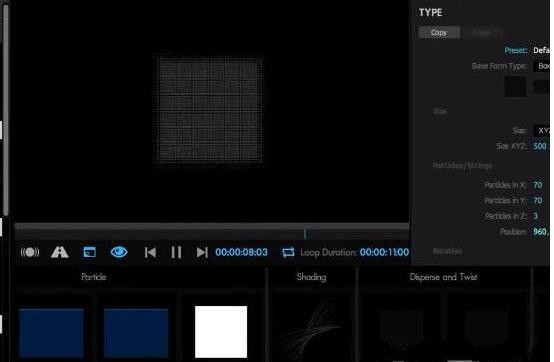Toggle the blue window panel icon
554x362 pixels.
(89, 252)
